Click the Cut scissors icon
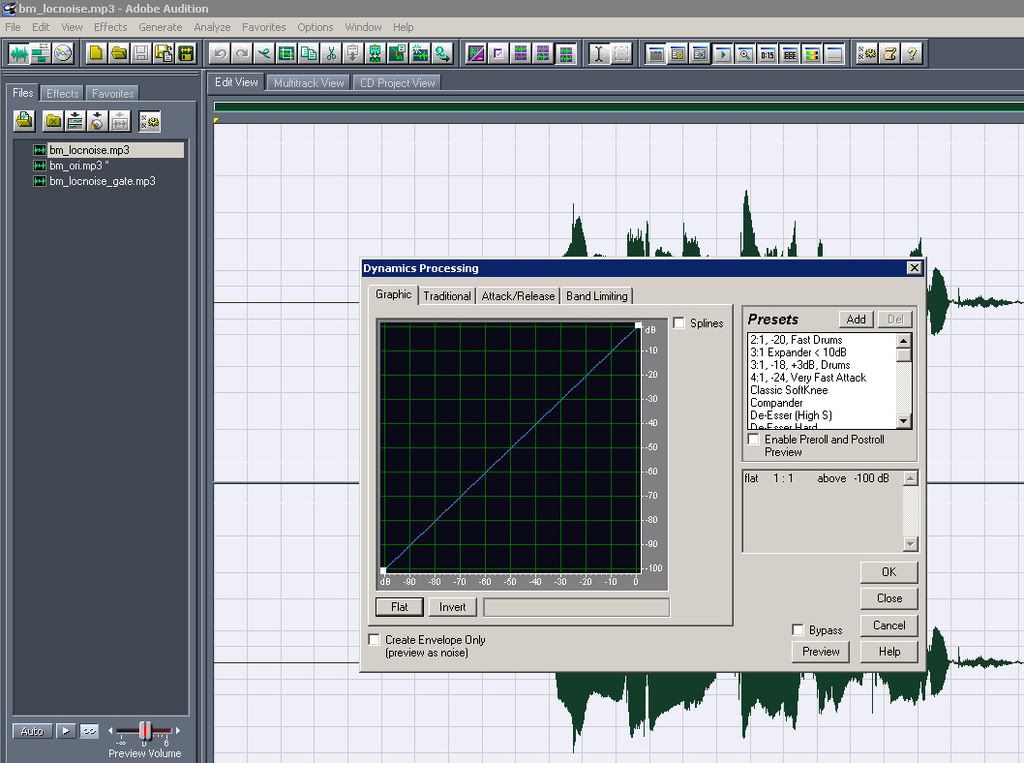Viewport: 1024px width, 763px height. click(x=331, y=54)
